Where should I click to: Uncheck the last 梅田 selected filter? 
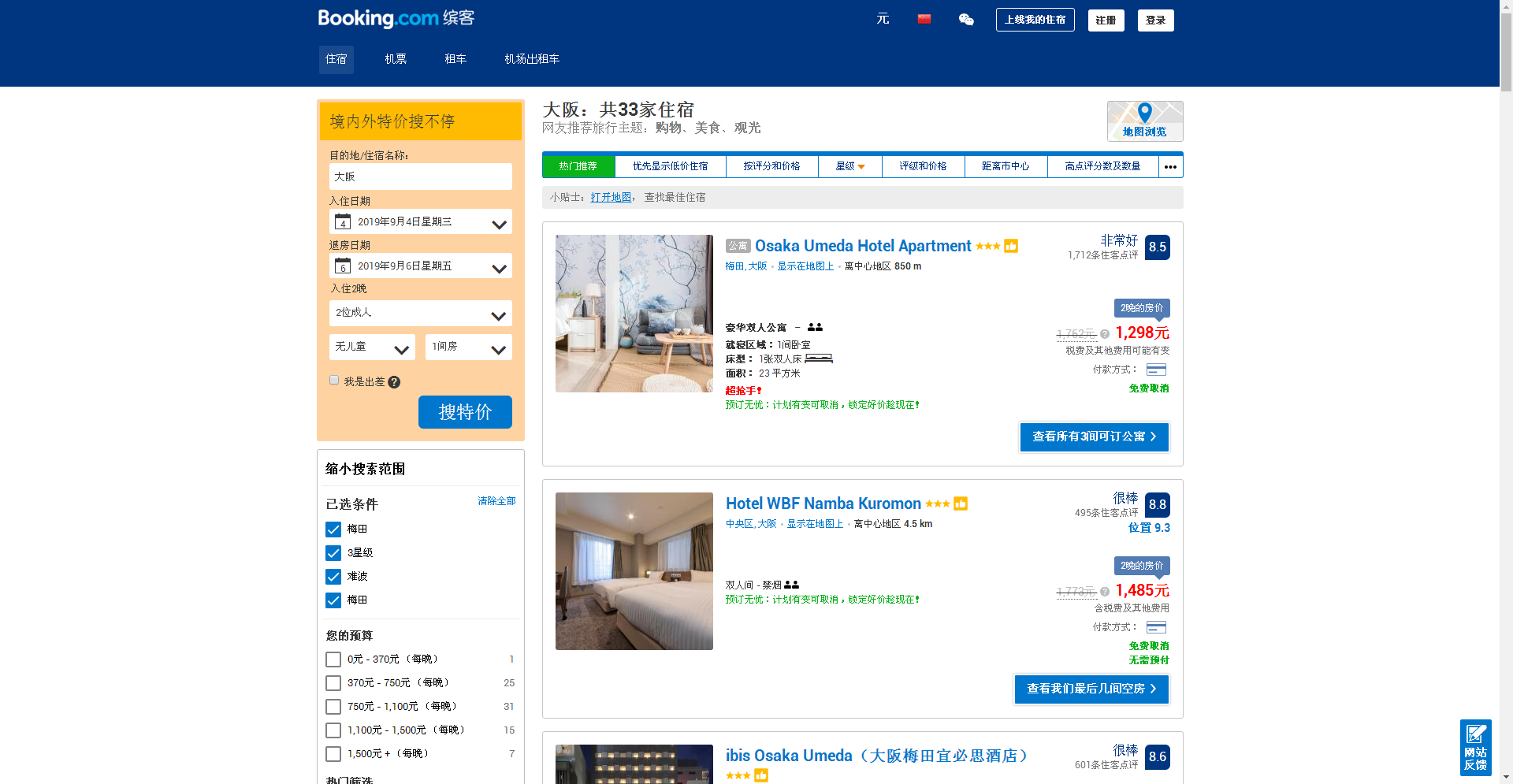(333, 600)
